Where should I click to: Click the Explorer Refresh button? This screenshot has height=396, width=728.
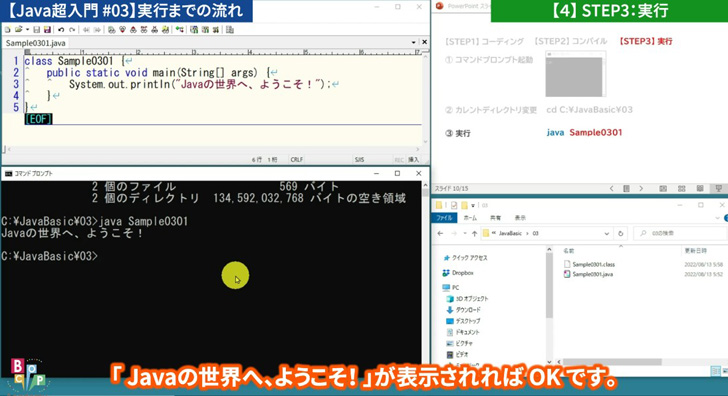click(x=621, y=234)
